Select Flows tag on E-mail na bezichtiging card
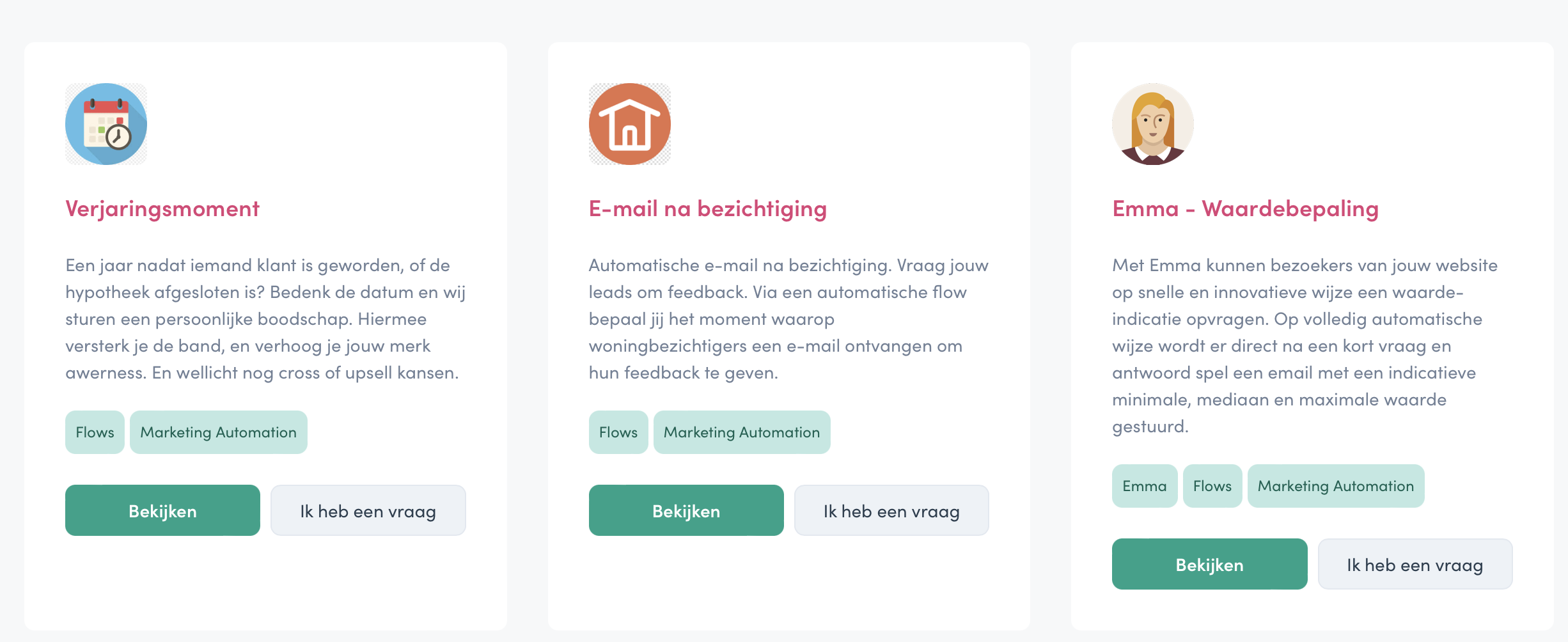Viewport: 1568px width, 642px height. (x=618, y=432)
